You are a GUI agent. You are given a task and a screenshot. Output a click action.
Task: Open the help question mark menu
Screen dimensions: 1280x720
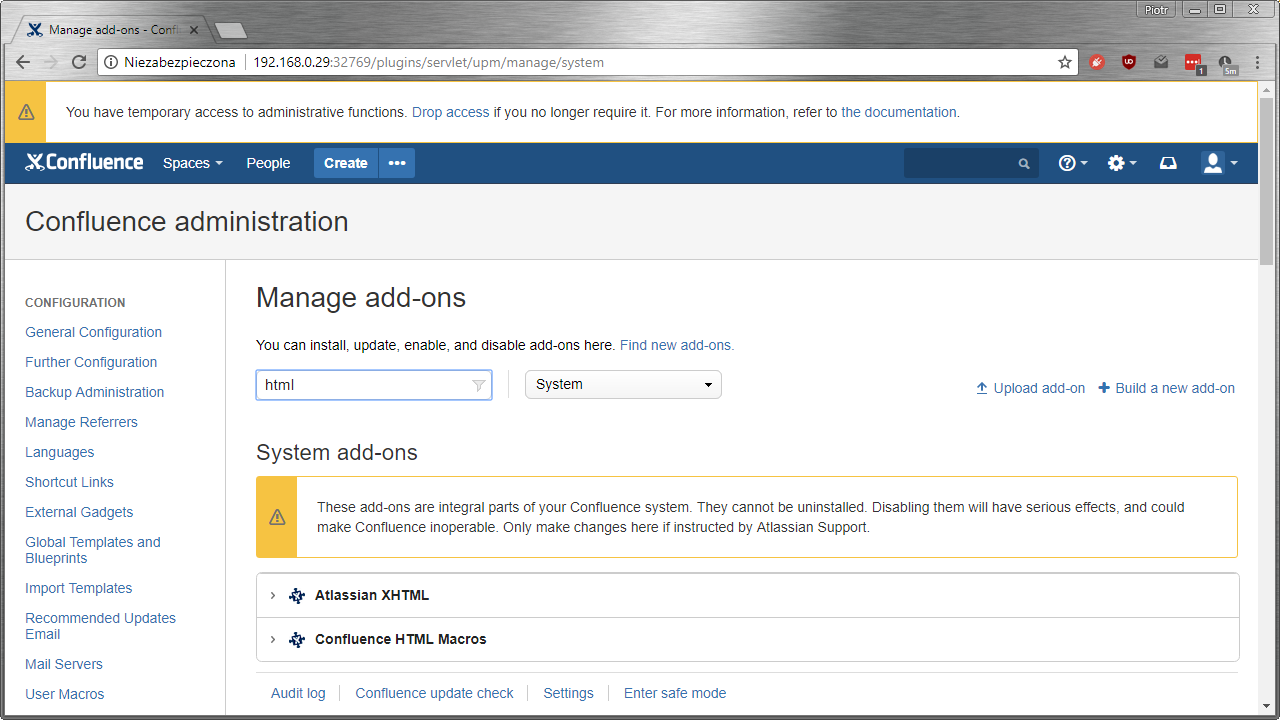[1072, 163]
